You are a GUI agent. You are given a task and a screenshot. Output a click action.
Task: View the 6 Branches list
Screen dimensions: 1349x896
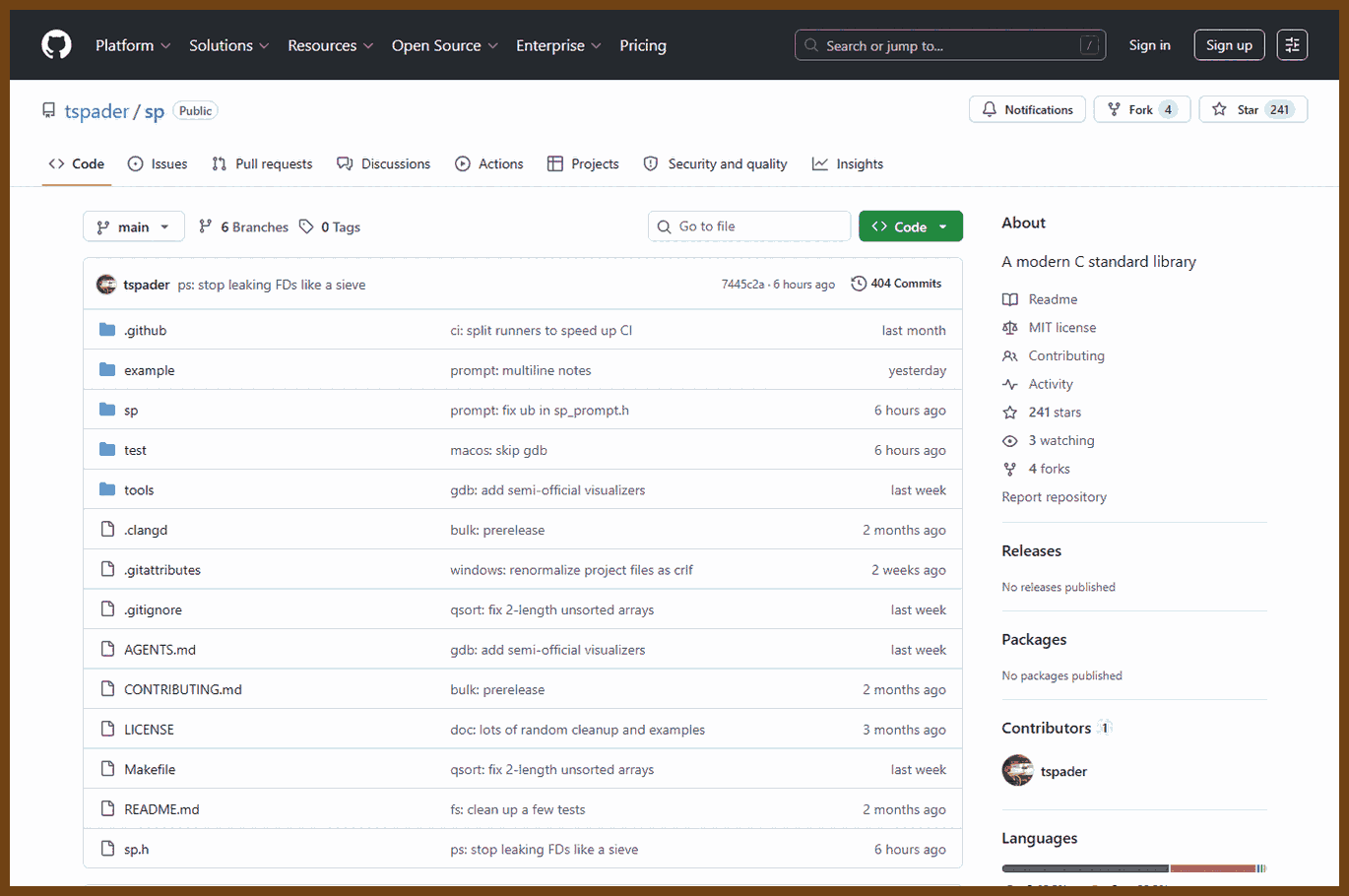pyautogui.click(x=243, y=226)
